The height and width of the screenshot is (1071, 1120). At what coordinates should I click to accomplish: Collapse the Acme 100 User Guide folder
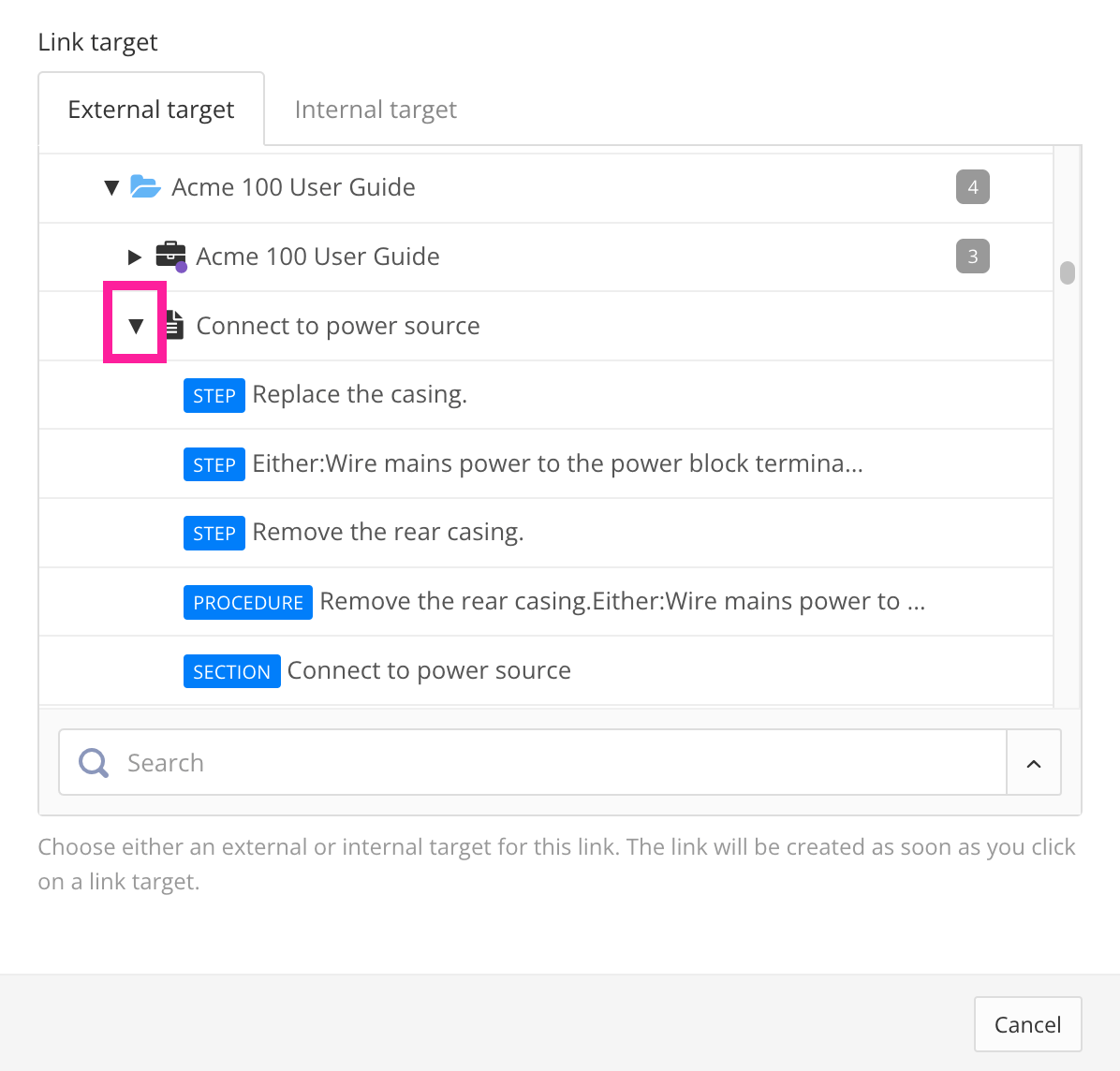click(111, 187)
